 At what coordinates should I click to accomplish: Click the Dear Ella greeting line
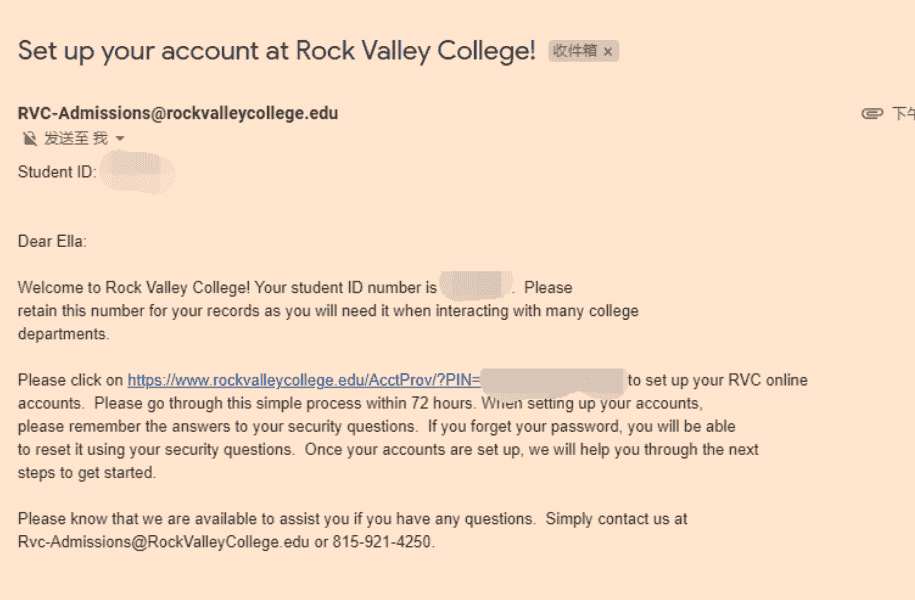click(52, 242)
